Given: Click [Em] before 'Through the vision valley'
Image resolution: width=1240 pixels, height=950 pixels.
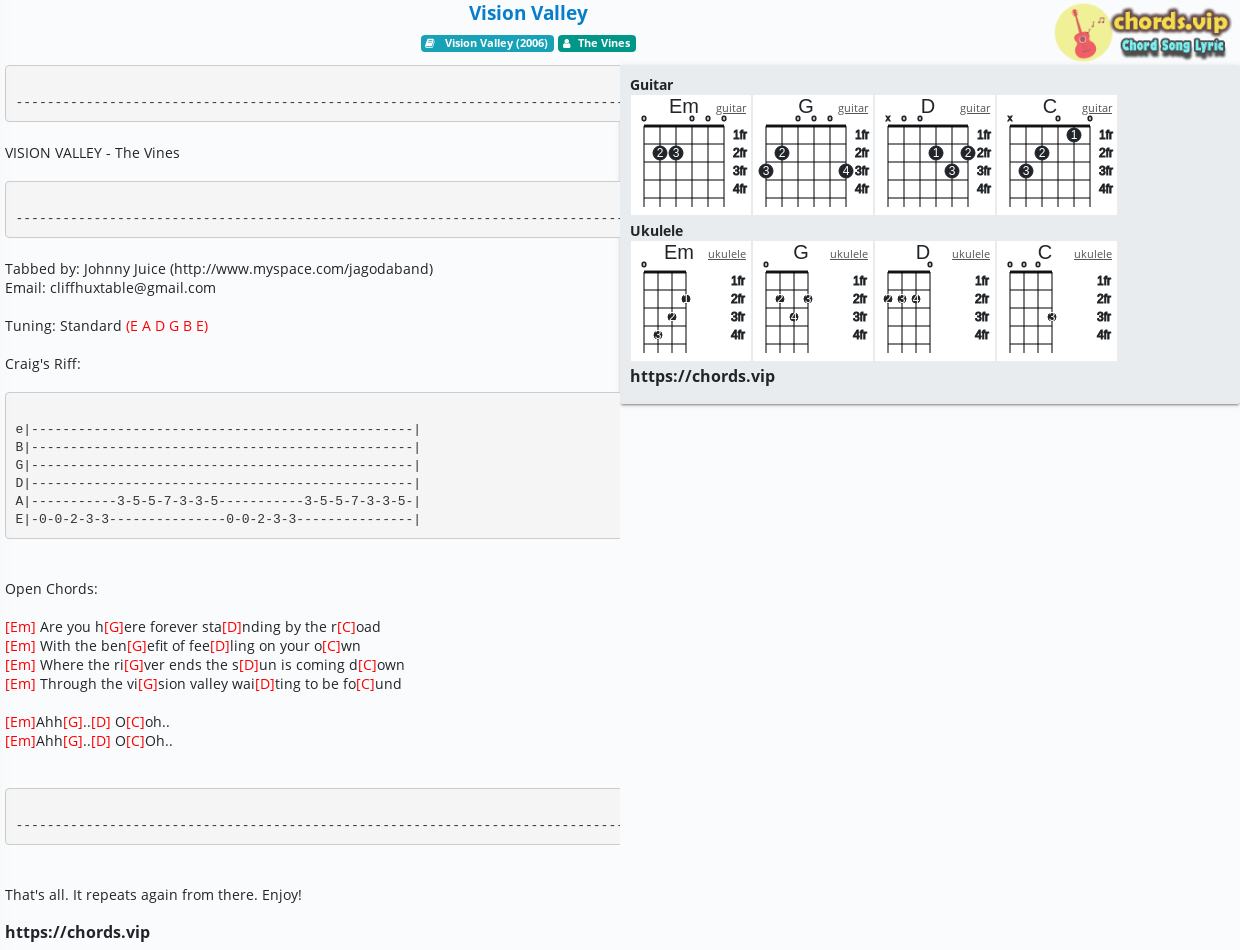Looking at the screenshot, I should [20, 684].
